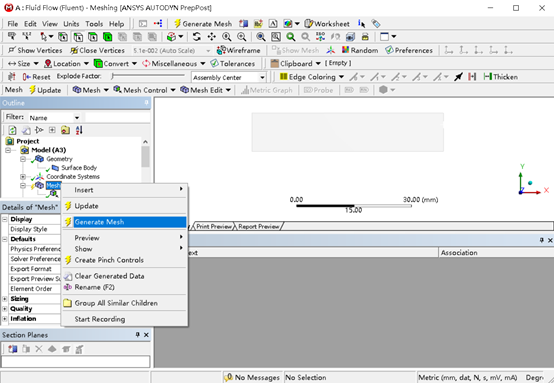Select the Surface Body tree item
554x383 pixels.
[x=79, y=168]
